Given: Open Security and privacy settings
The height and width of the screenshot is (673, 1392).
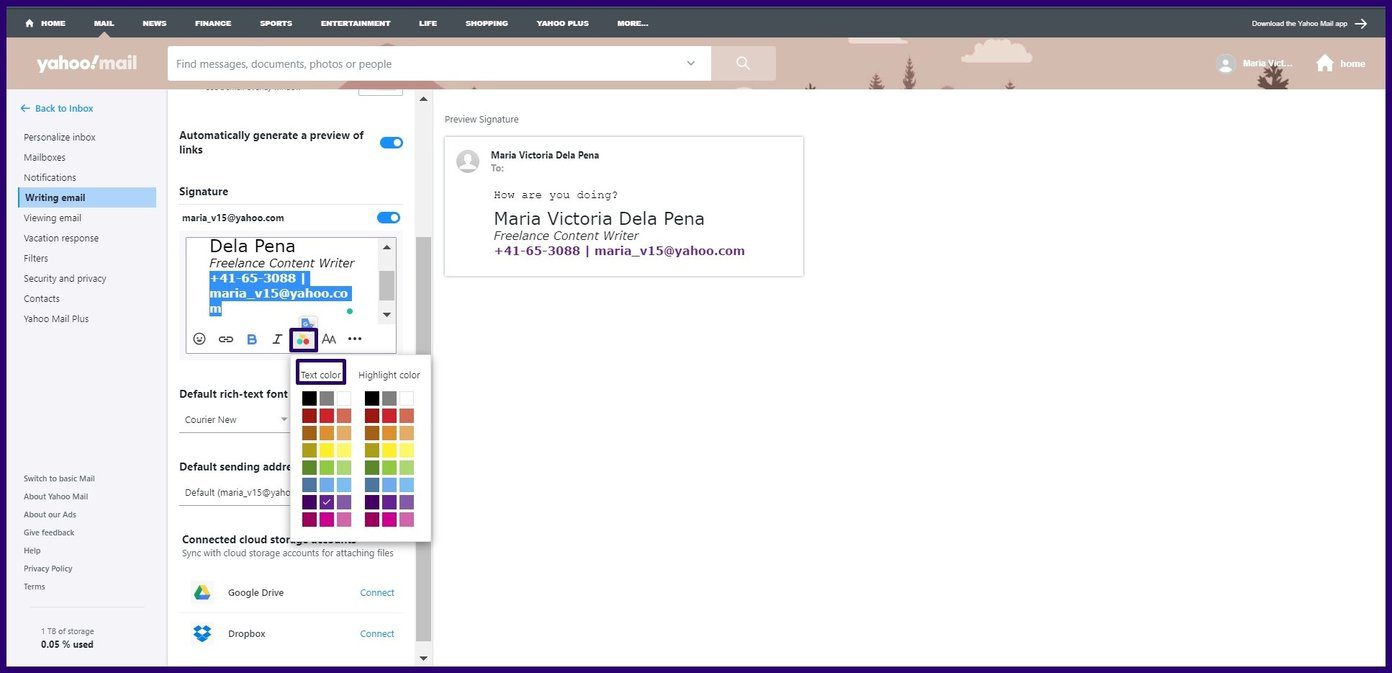Looking at the screenshot, I should pyautogui.click(x=65, y=278).
